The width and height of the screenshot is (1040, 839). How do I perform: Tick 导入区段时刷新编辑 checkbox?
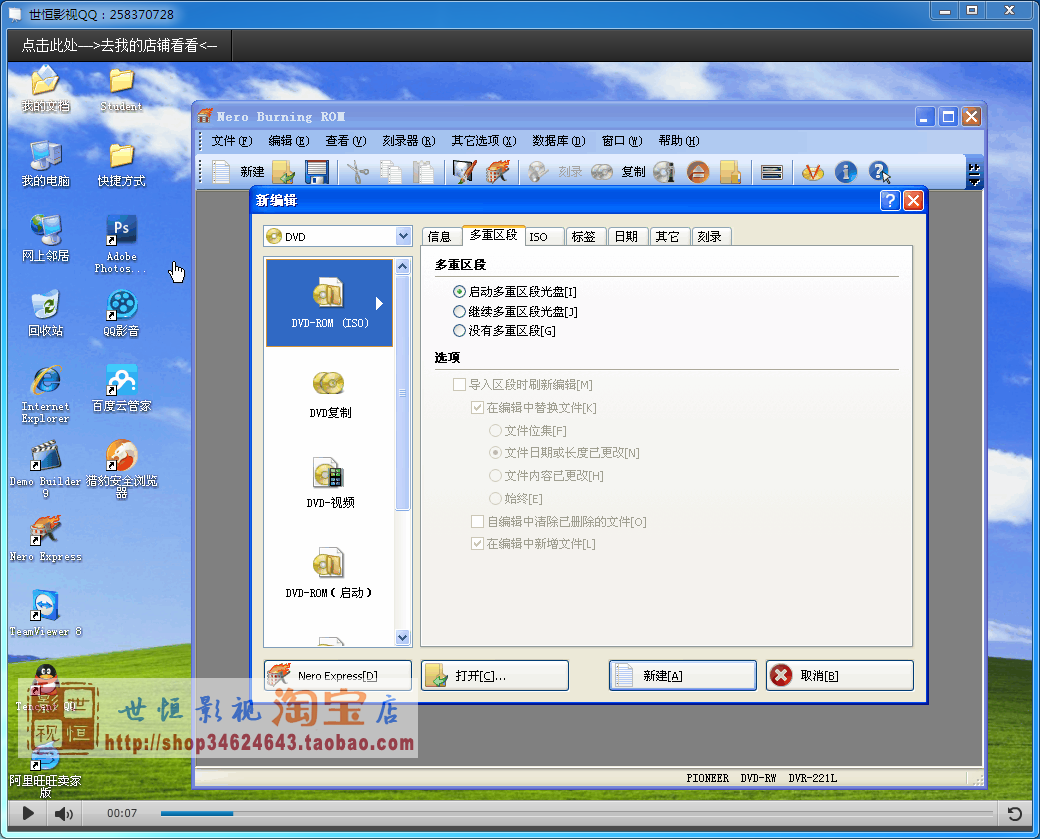coord(459,384)
